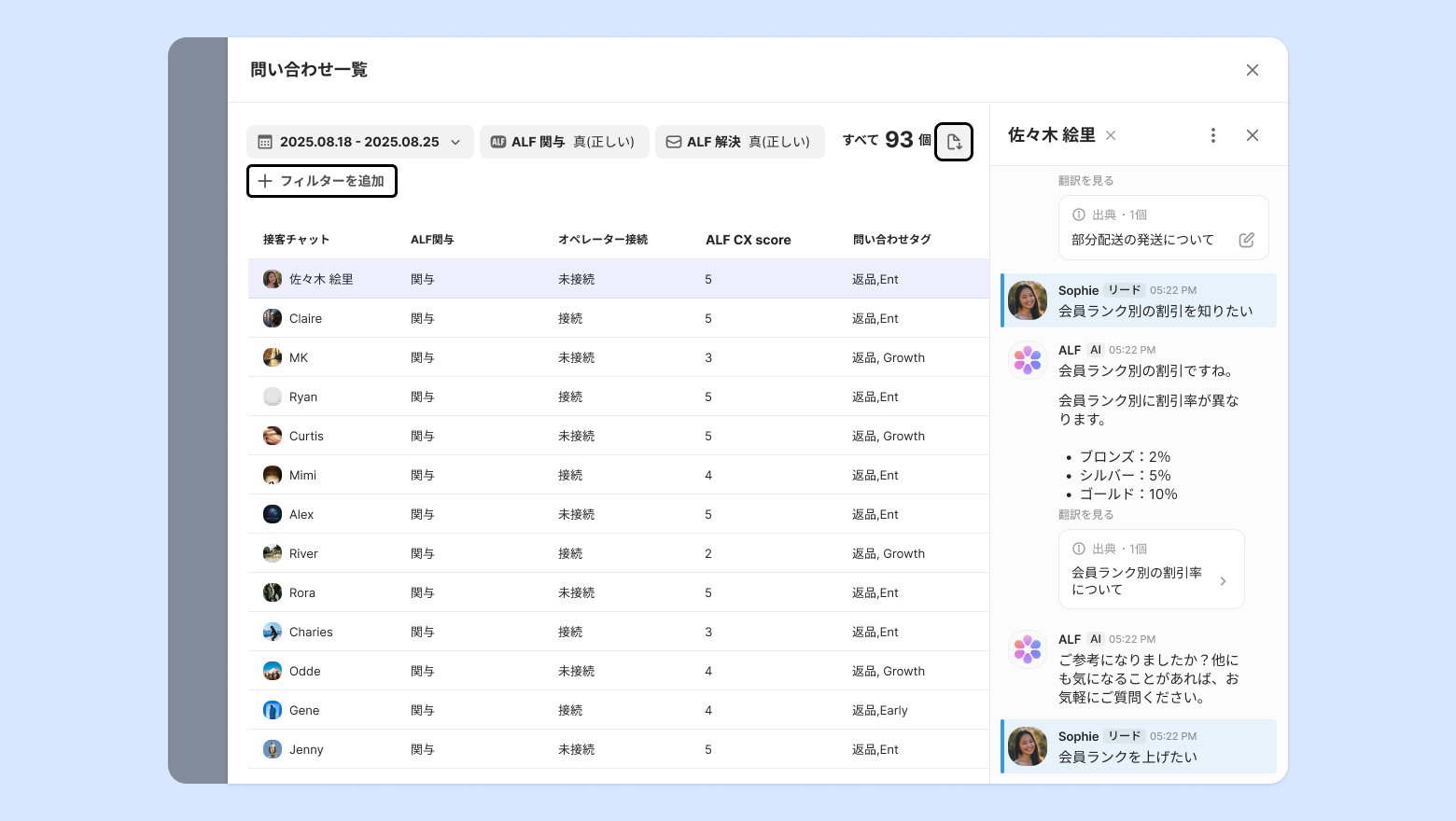Click the 部分配送の発送について source card
1456x821 pixels.
[x=1164, y=228]
